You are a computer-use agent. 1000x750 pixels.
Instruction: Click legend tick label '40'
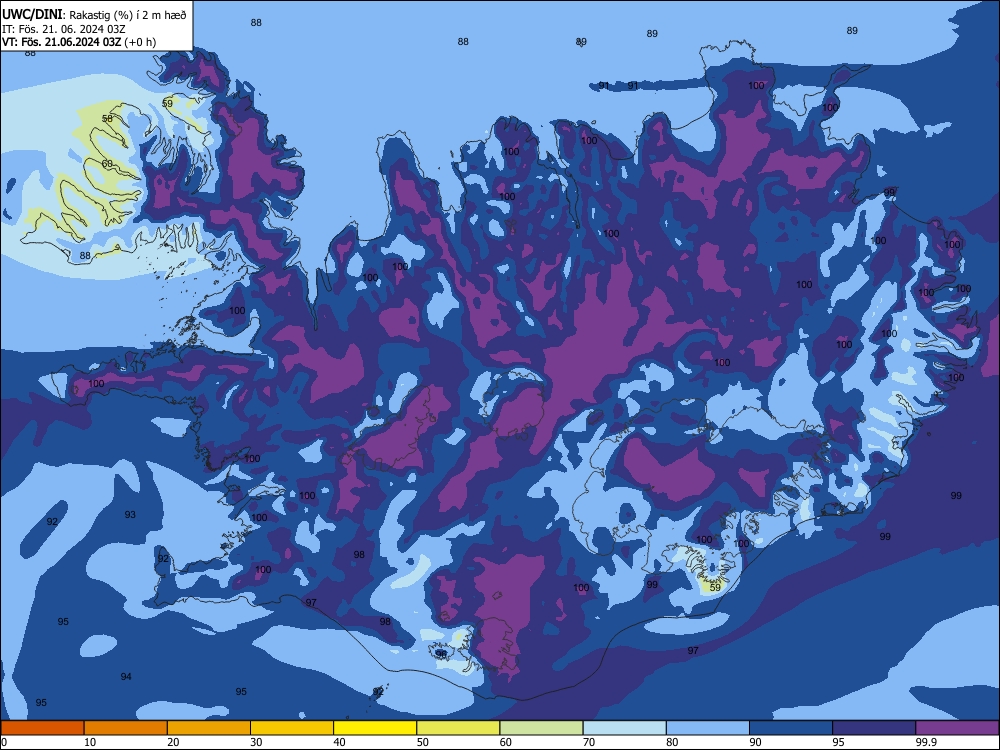339,742
